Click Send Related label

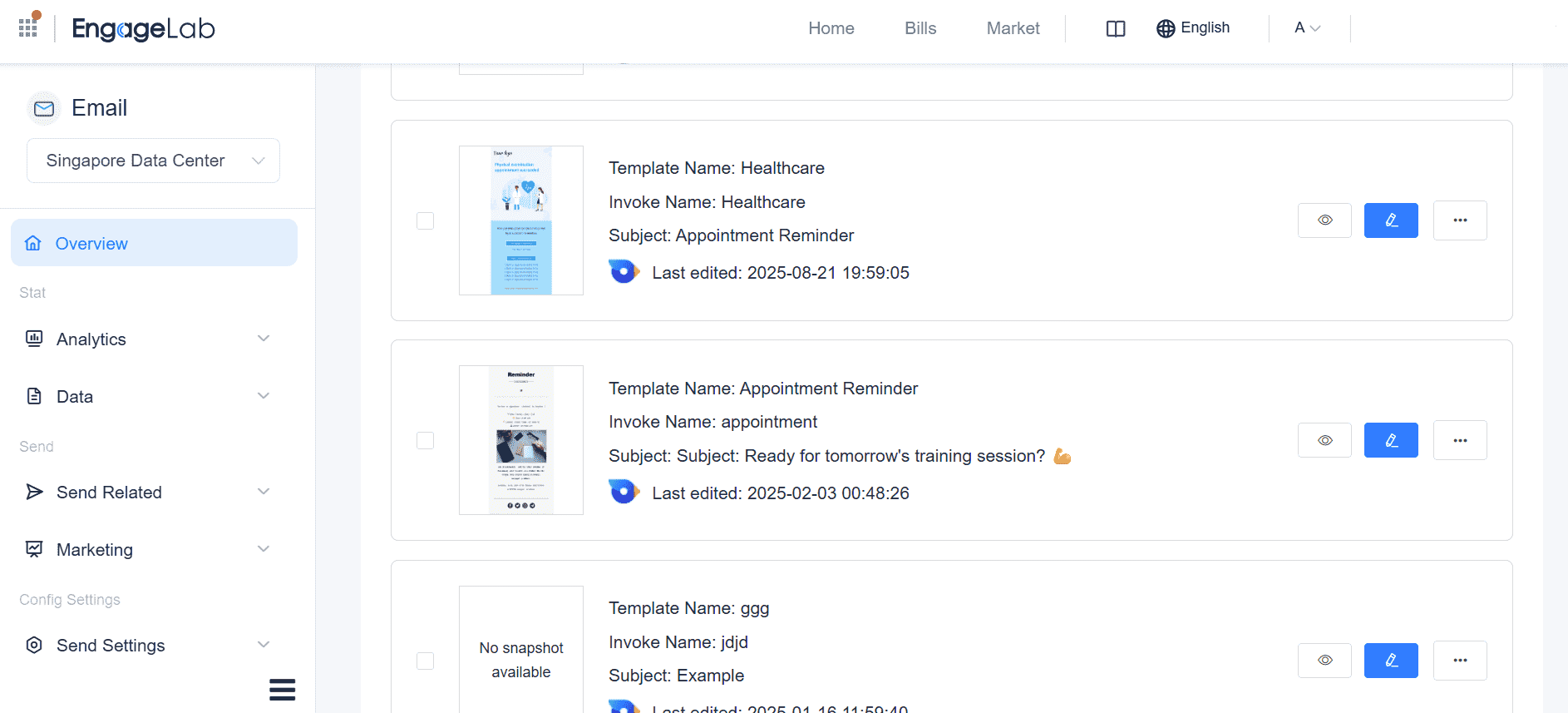coord(109,493)
